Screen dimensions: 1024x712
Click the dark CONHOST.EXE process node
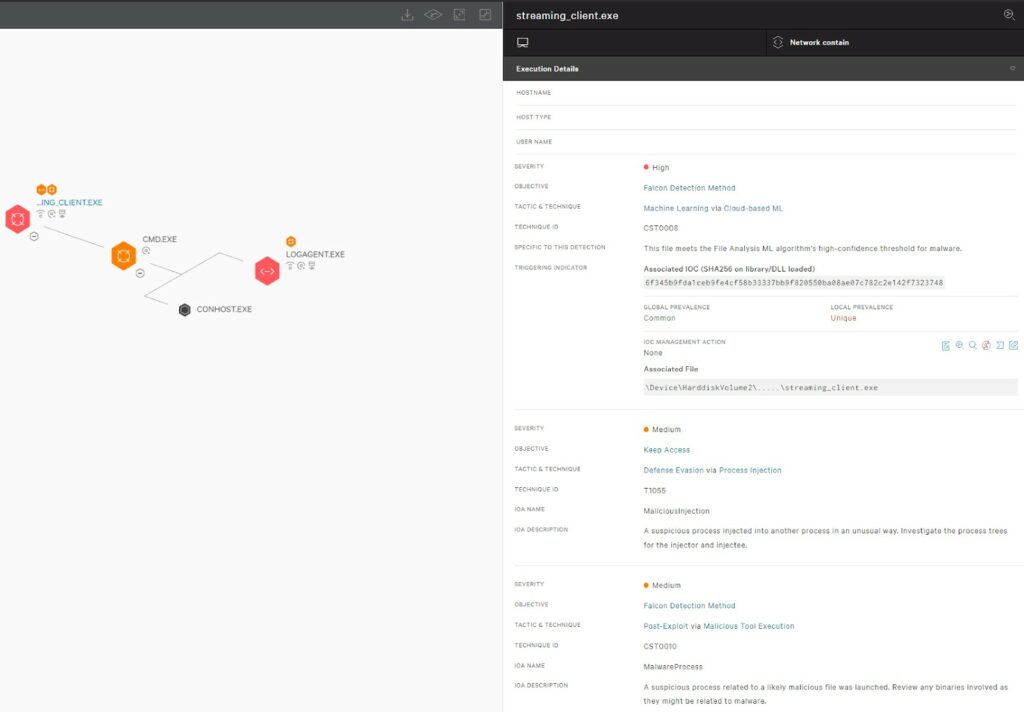point(184,310)
